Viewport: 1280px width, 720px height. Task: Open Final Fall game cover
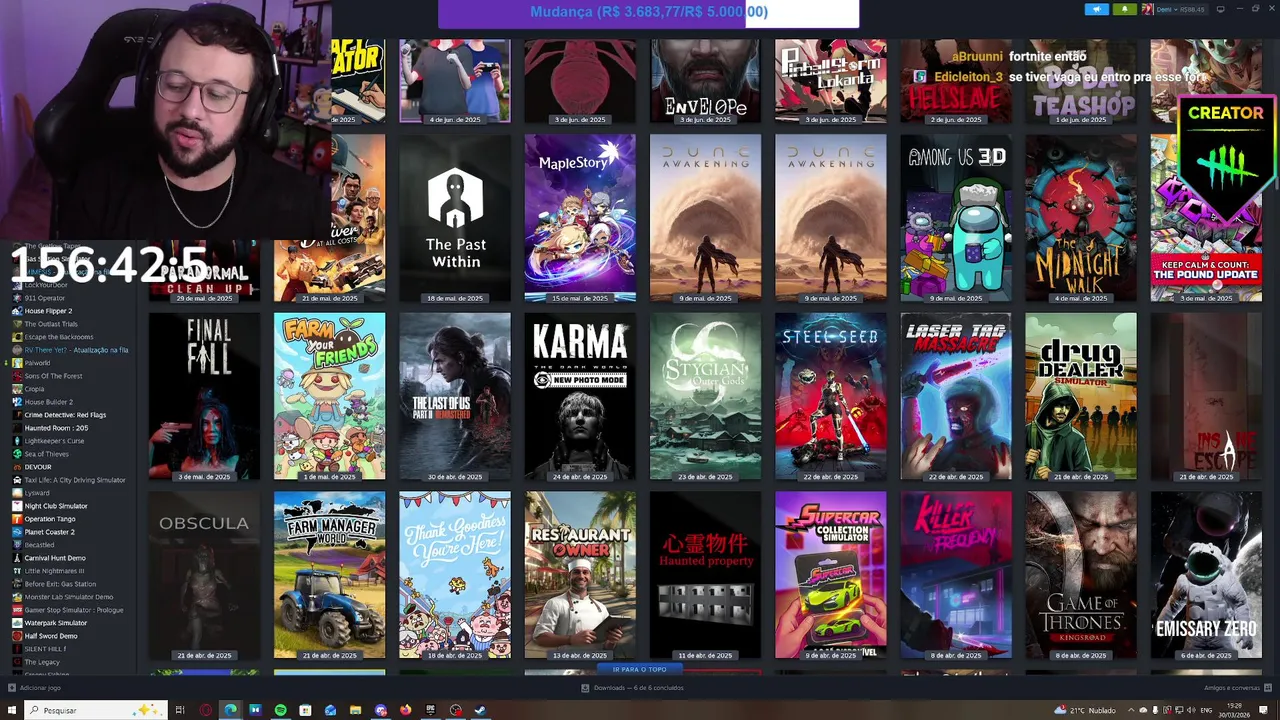coord(204,397)
